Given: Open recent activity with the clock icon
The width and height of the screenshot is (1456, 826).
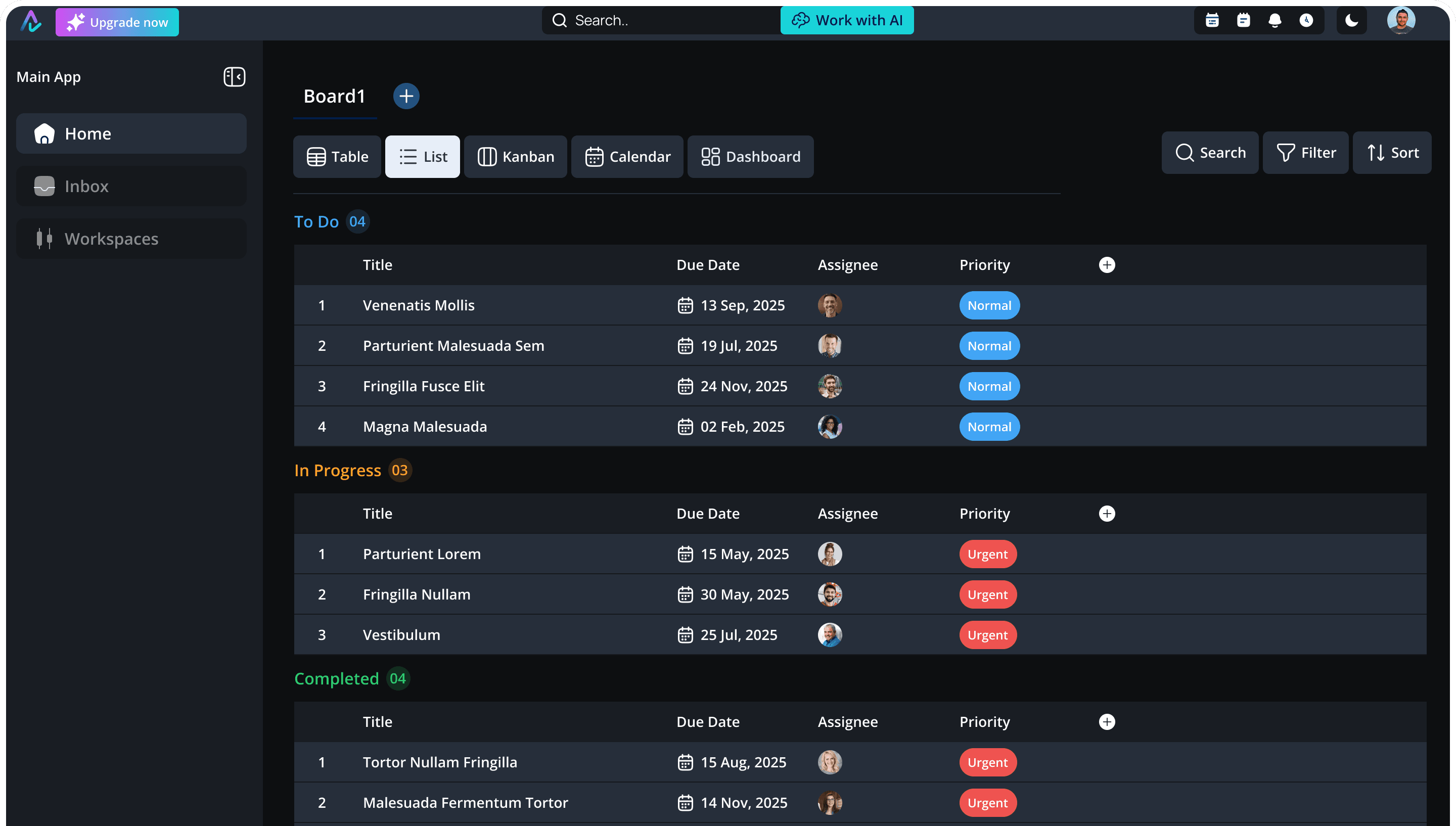Looking at the screenshot, I should tap(1306, 20).
